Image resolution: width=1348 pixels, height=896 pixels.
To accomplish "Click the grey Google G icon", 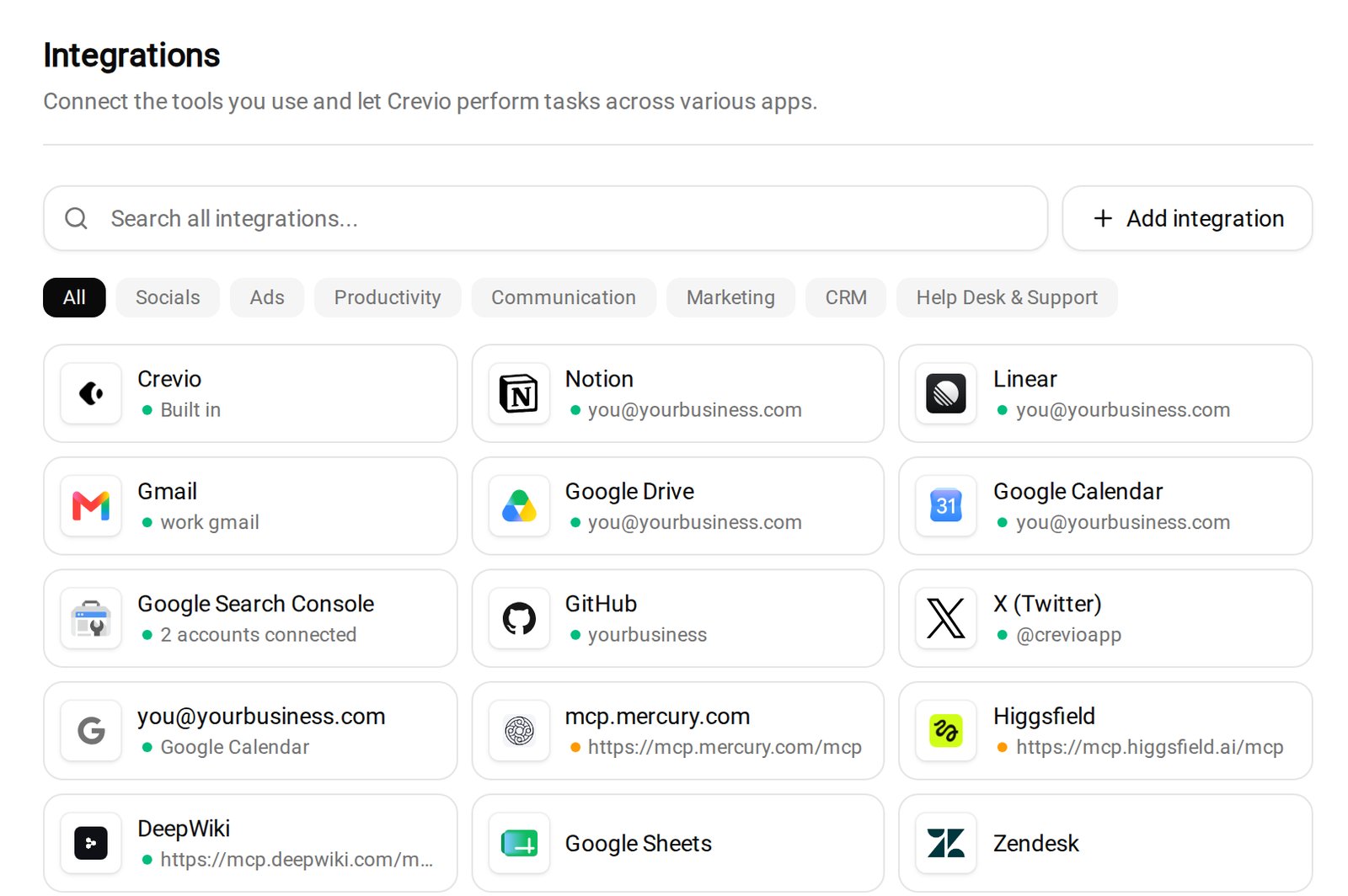I will coord(91,731).
